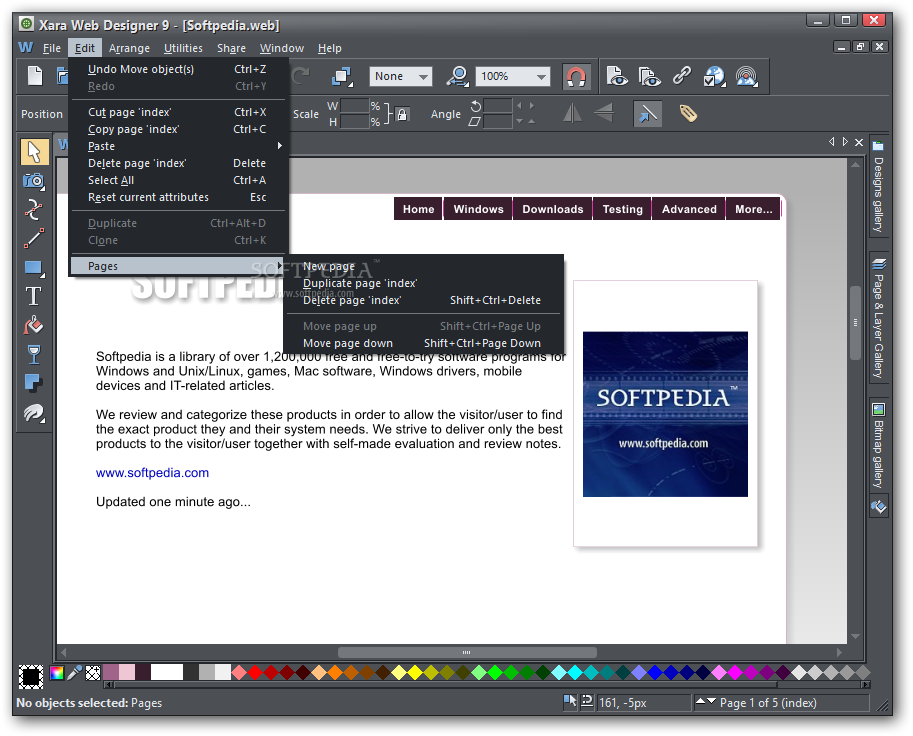Image resolution: width=913 pixels, height=736 pixels.
Task: Open the Bitmap gallery tab
Action: click(878, 445)
